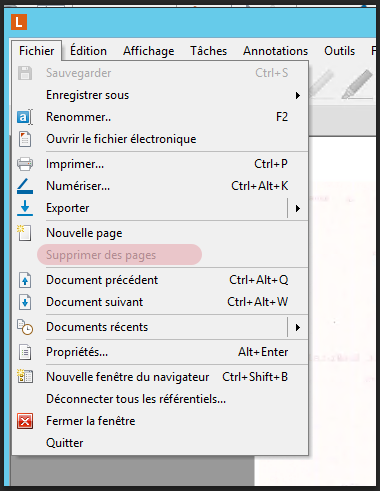Screen dimensions: 380x491
Task: Click the Nouvelle fenêtre du navigateur icon
Action: [25, 377]
